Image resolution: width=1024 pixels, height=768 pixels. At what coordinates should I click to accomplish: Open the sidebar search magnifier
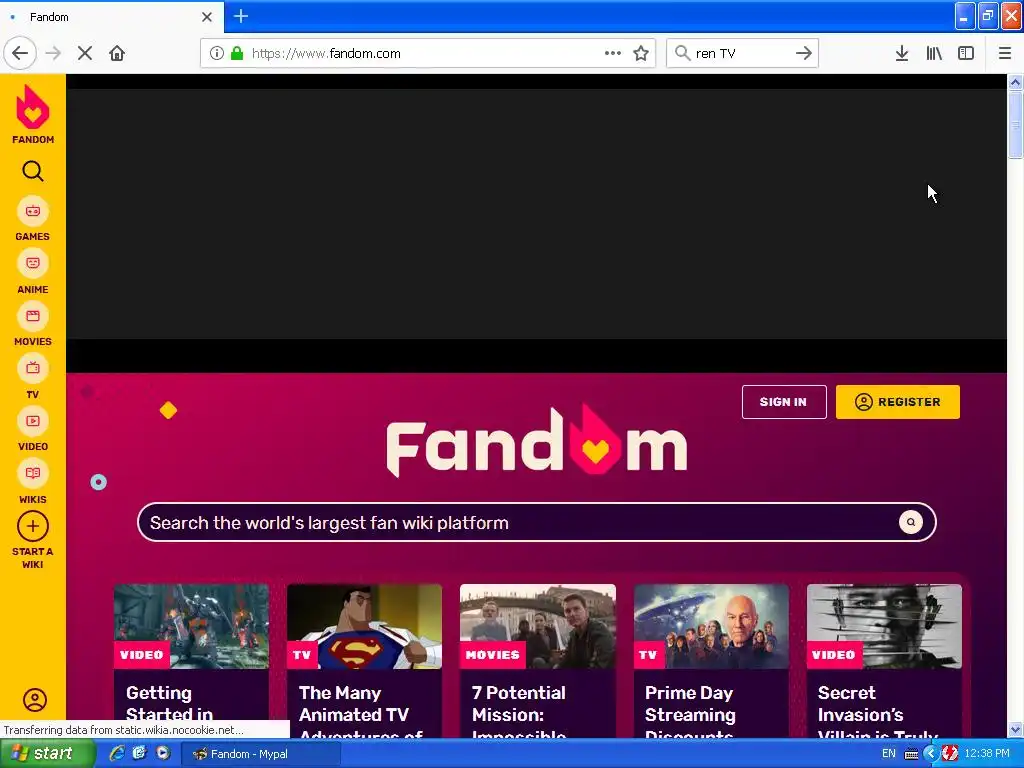[33, 171]
